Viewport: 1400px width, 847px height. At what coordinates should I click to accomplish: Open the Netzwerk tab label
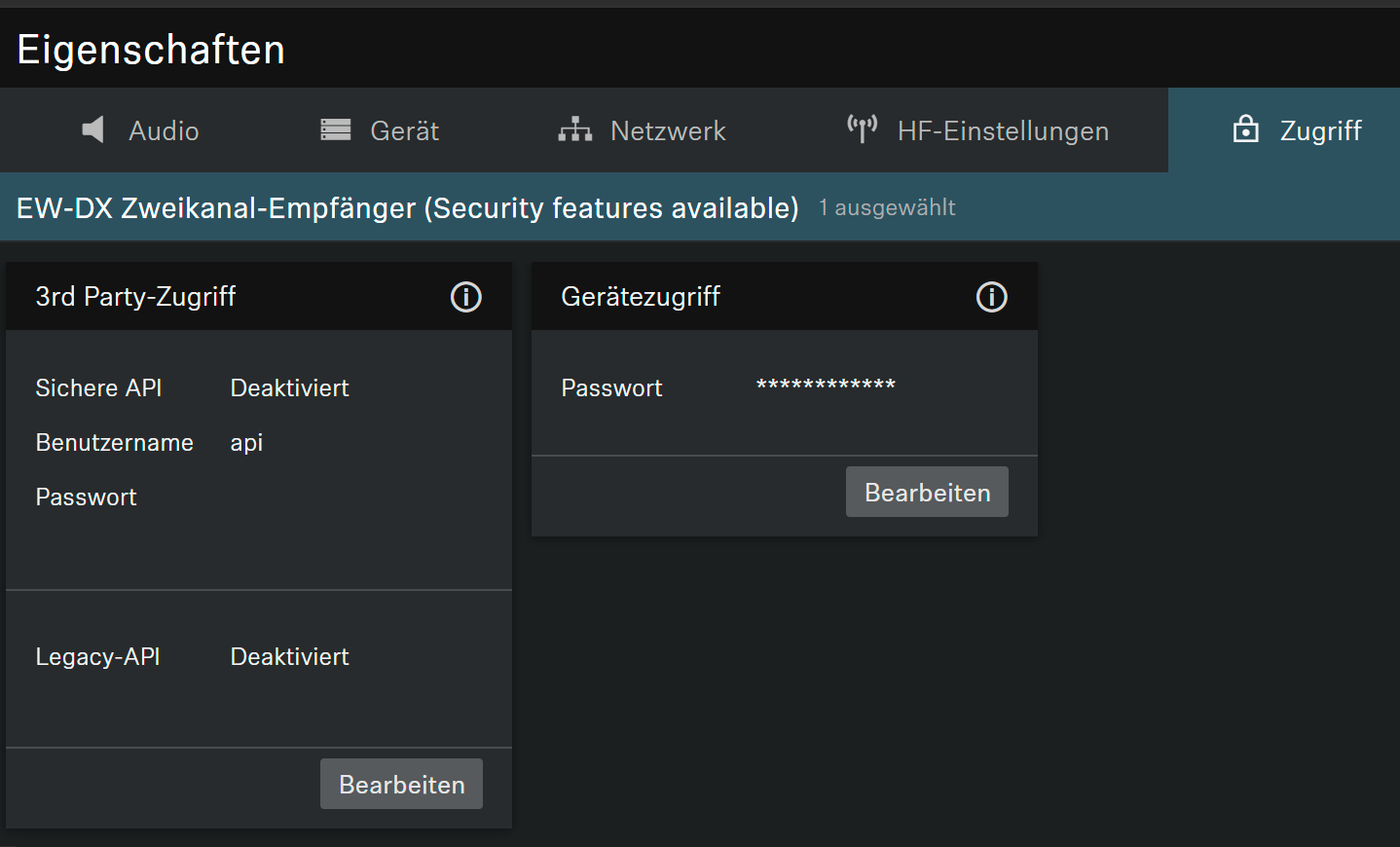[668, 131]
